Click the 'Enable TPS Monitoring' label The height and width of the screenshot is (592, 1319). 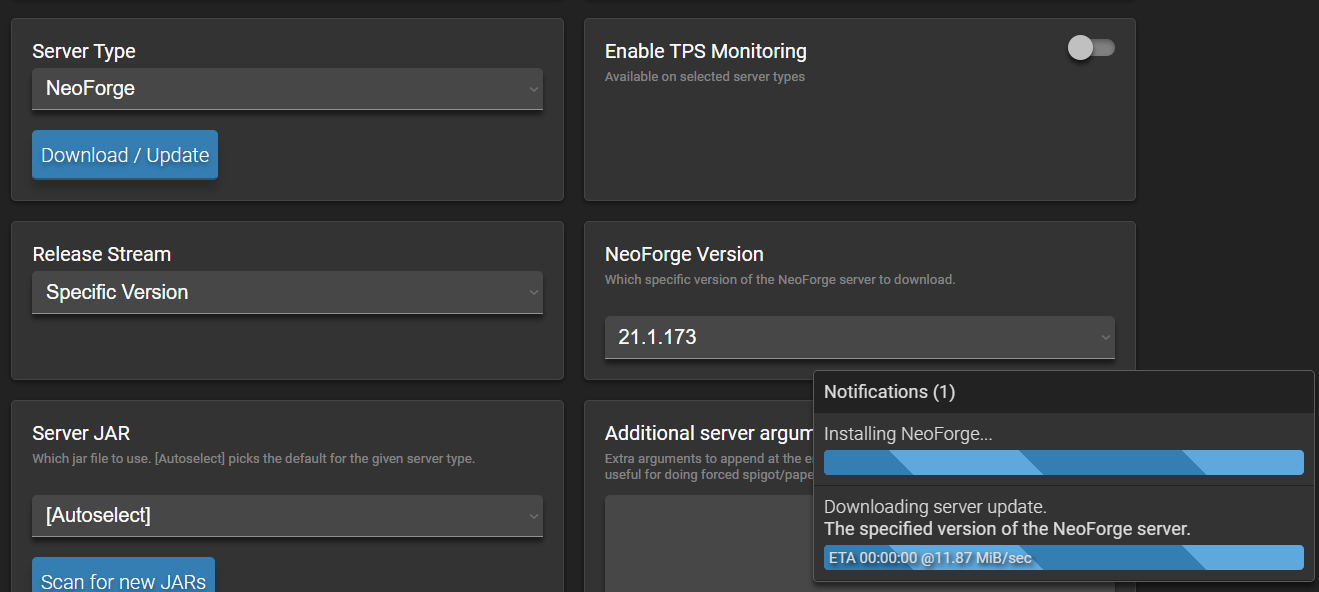(x=706, y=51)
